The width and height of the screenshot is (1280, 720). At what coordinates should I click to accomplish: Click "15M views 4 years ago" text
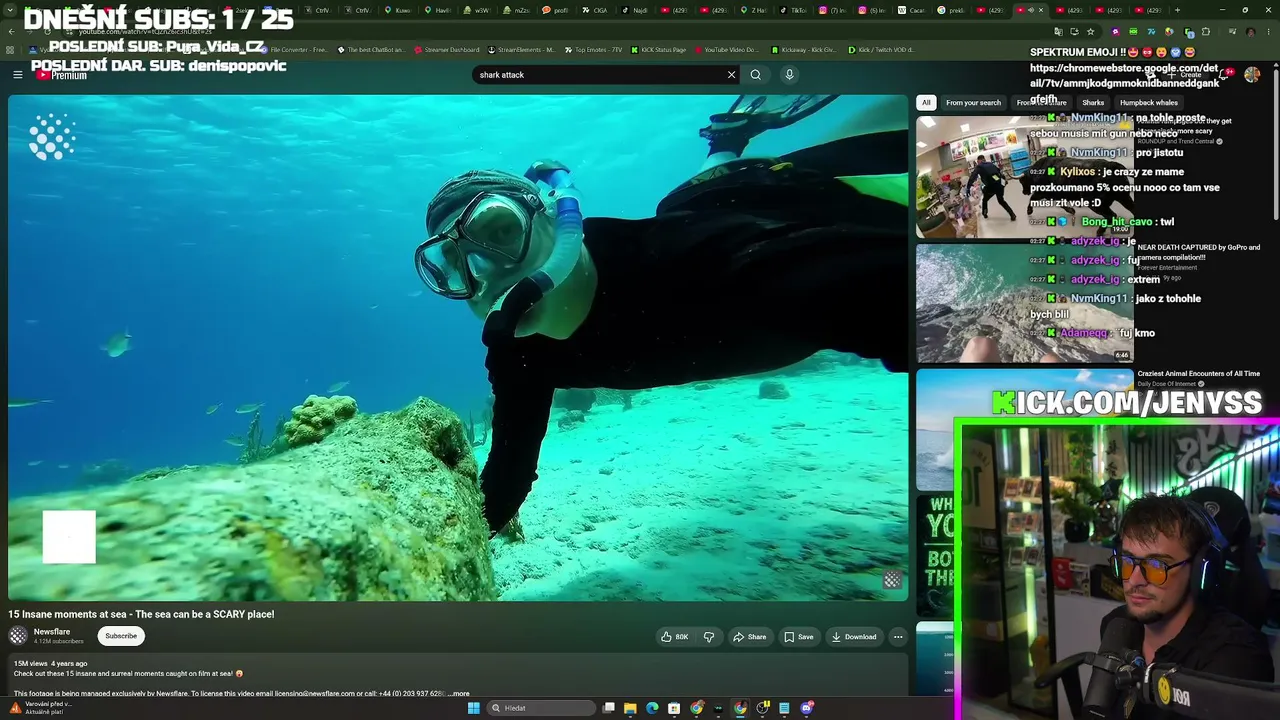(50, 663)
